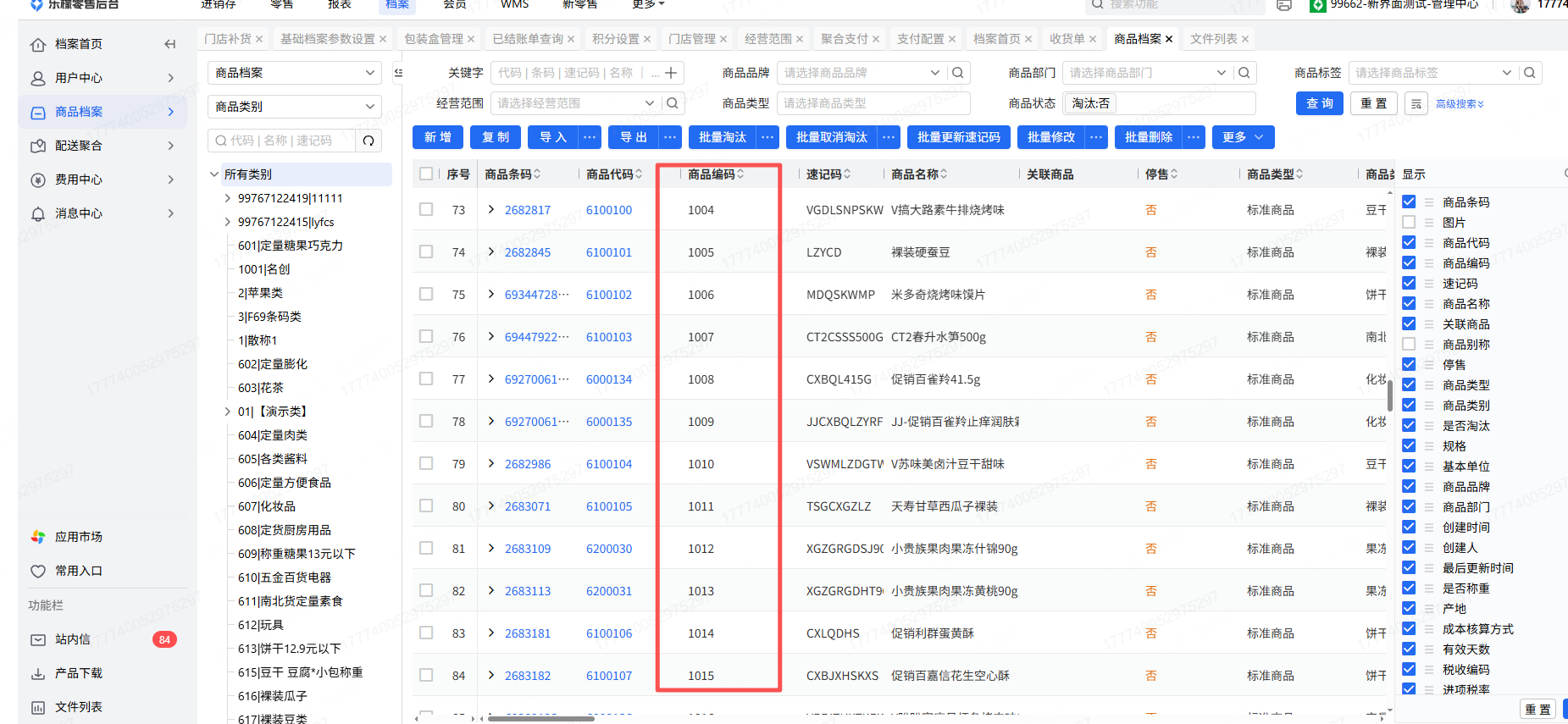1568x724 pixels.
Task: Click the 批量更新速记码 button
Action: (959, 137)
